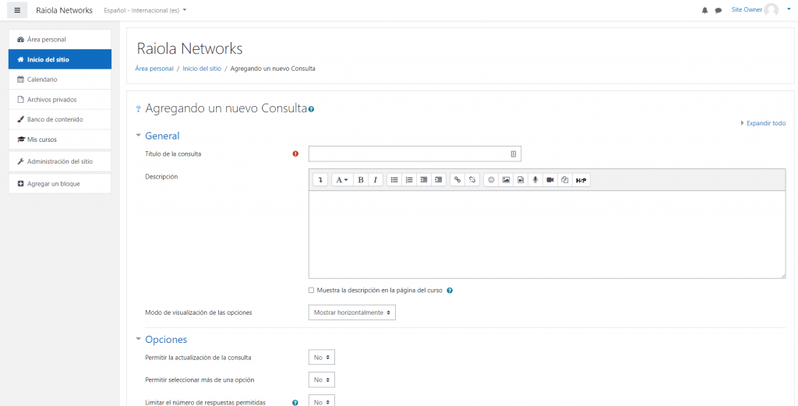Viewport: 798px width, 406px height.
Task: Open Permitir seleccionar más de una opción dropdown
Action: coord(321,380)
